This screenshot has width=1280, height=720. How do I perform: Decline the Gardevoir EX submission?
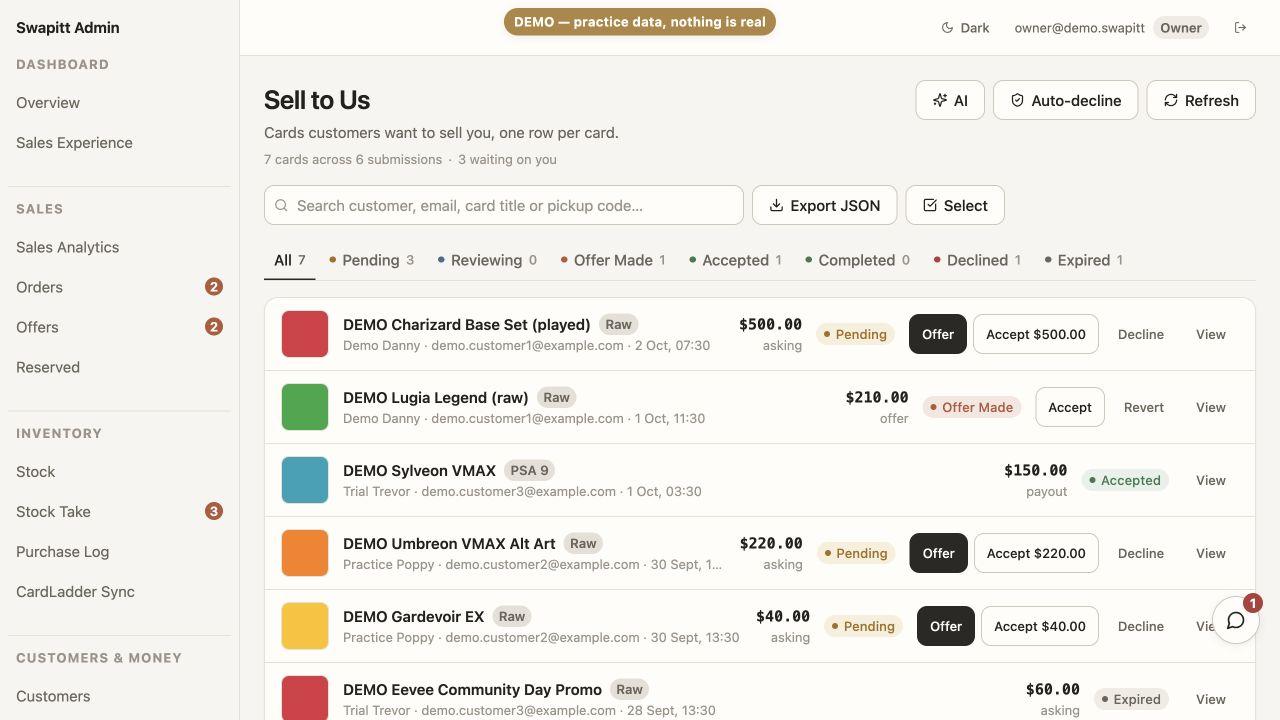tap(1141, 626)
